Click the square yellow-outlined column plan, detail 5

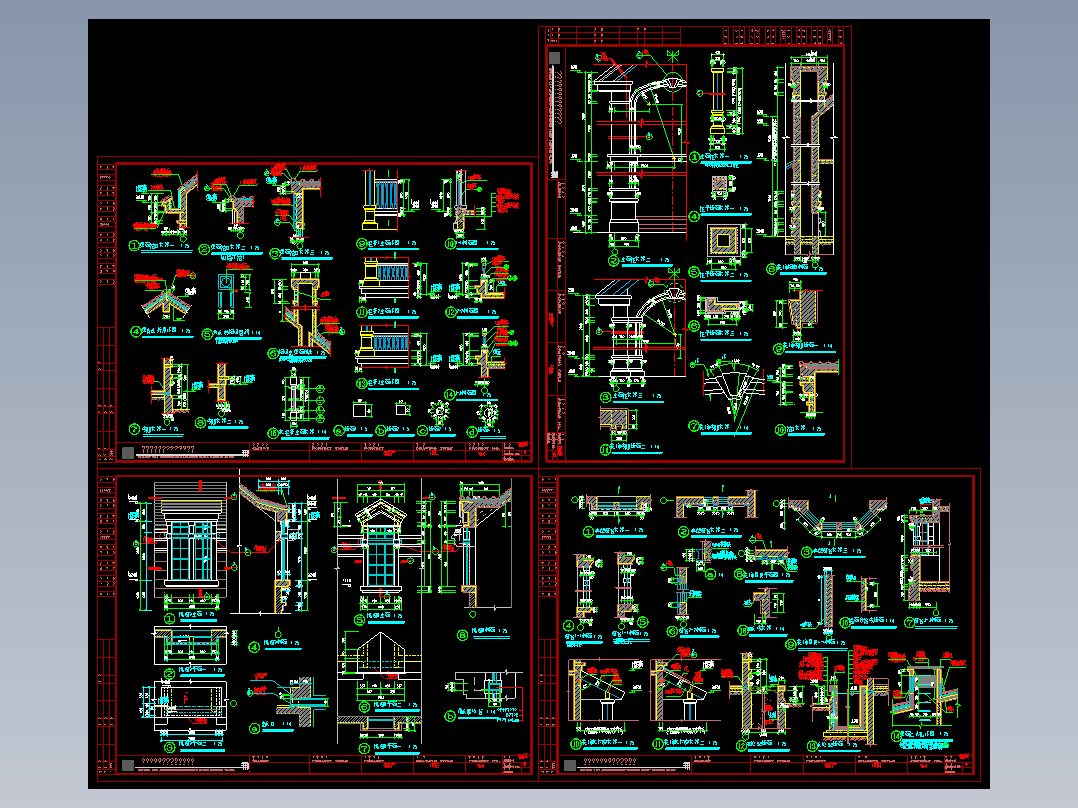click(724, 241)
